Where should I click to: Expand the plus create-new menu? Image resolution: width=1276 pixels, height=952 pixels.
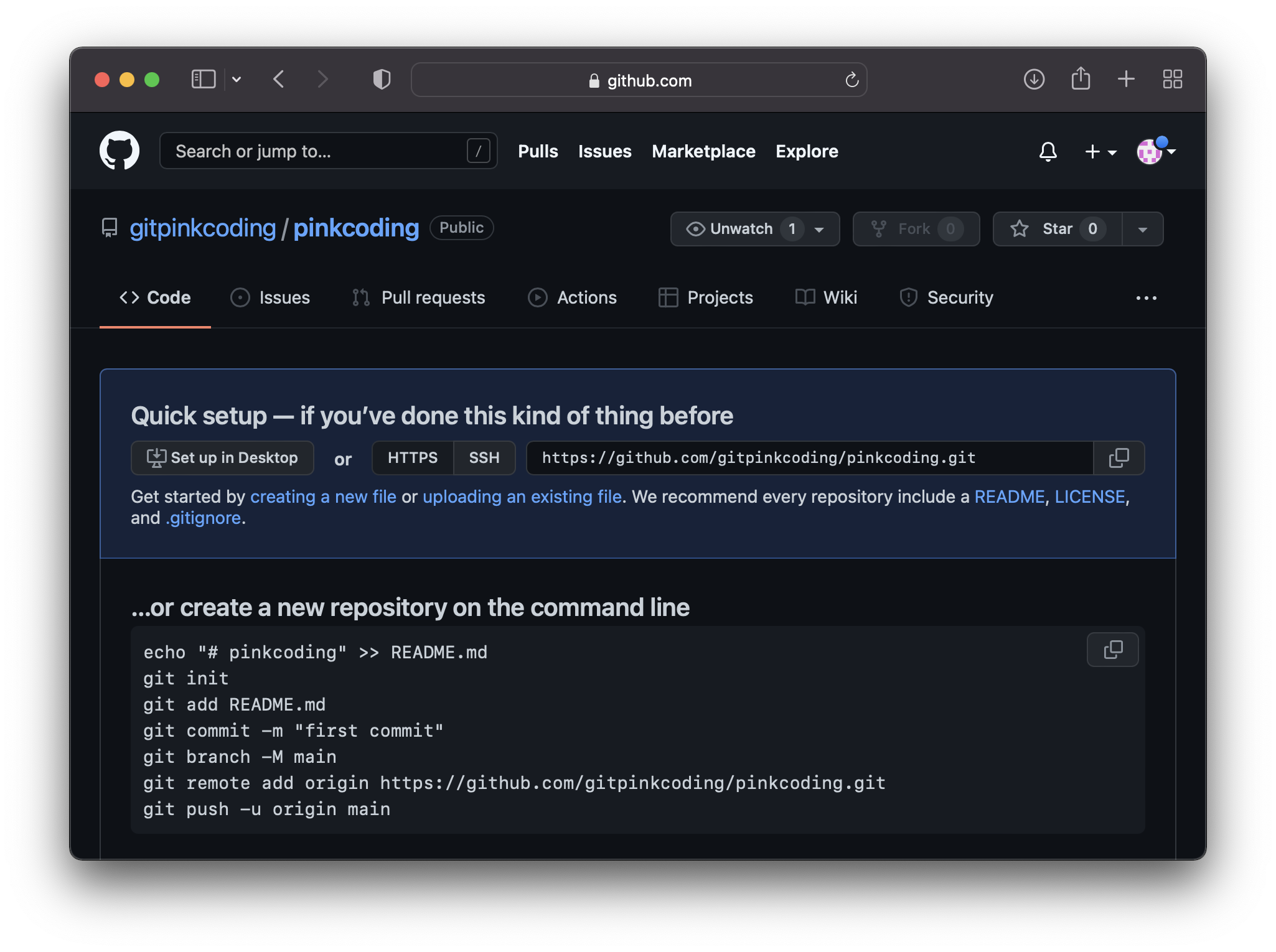(x=1100, y=151)
